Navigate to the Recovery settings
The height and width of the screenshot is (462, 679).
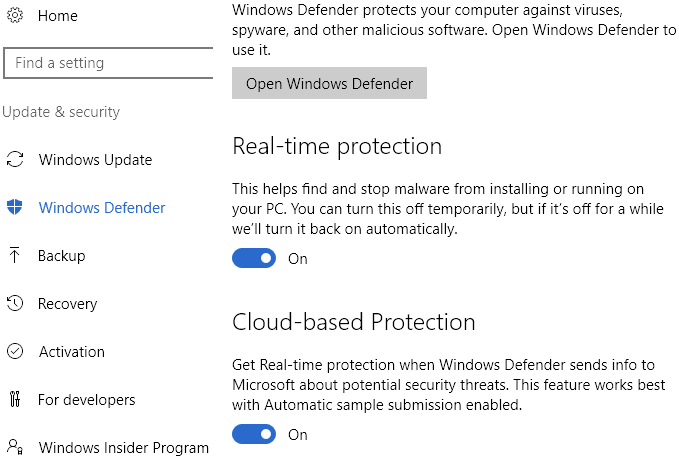(67, 304)
